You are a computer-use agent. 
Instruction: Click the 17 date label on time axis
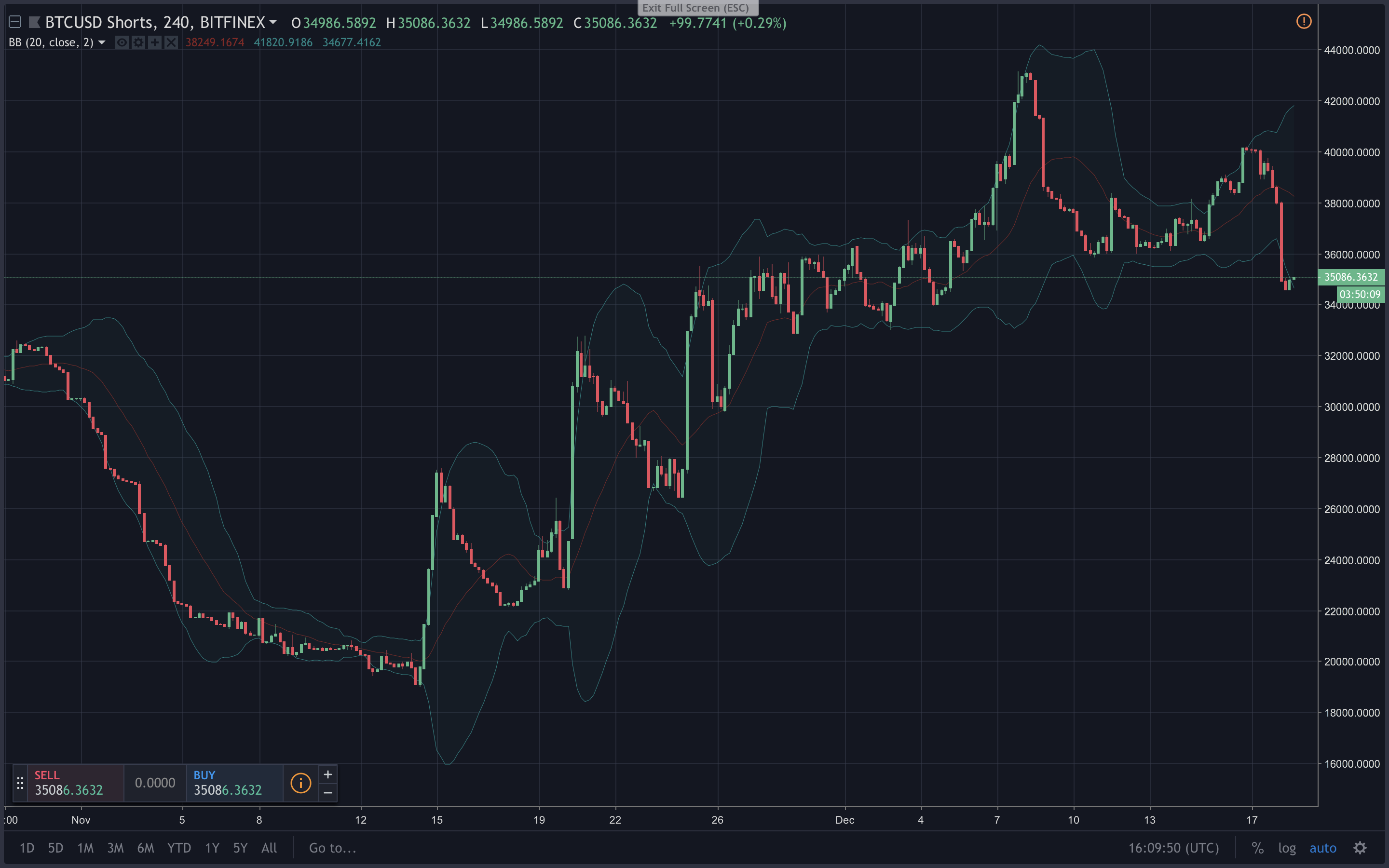(1252, 820)
